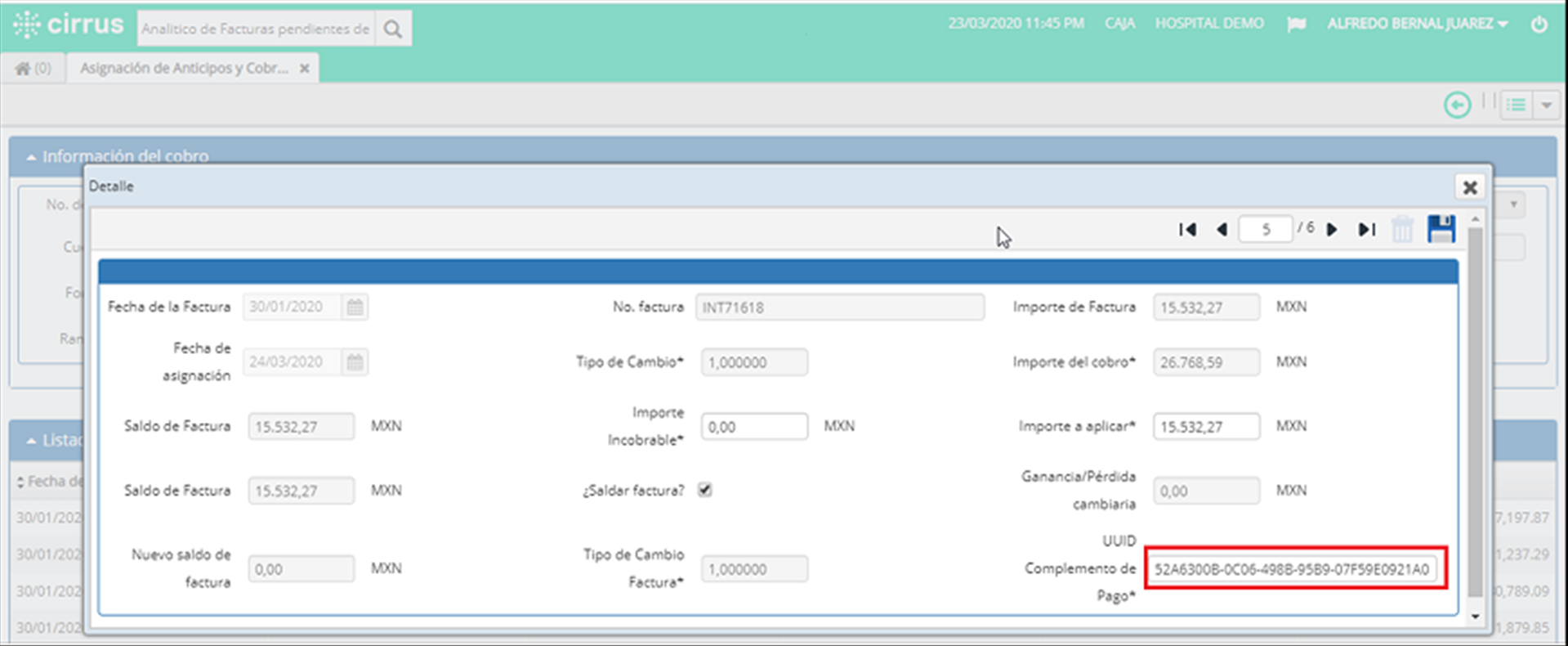Delete record using the trash icon

pyautogui.click(x=1402, y=230)
